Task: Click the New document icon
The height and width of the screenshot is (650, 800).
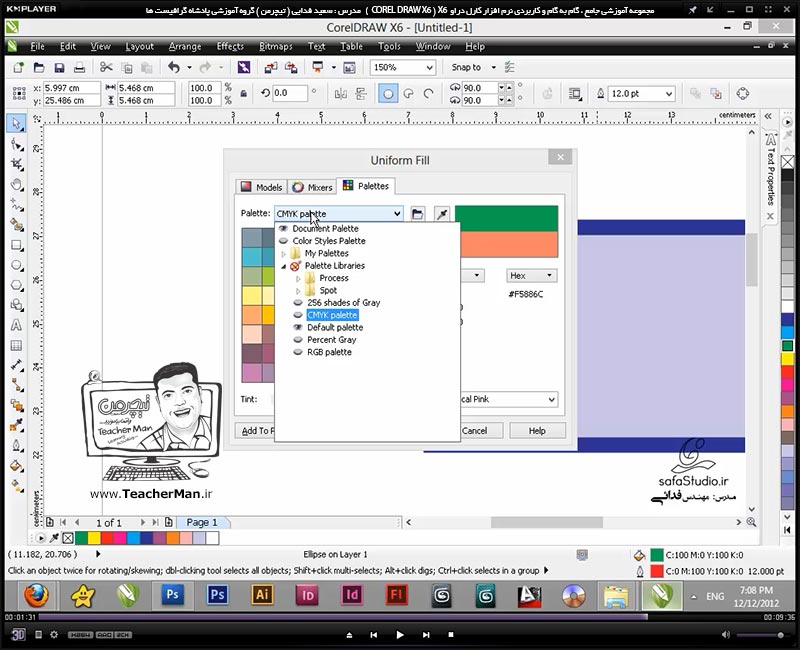Action: (x=18, y=67)
